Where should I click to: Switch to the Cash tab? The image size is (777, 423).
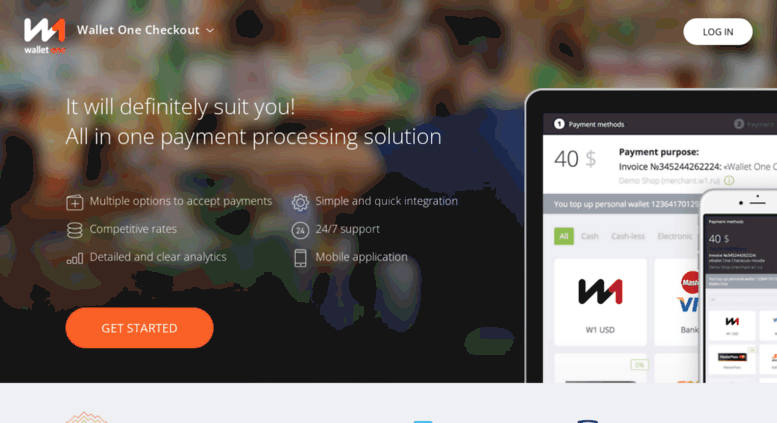[589, 236]
